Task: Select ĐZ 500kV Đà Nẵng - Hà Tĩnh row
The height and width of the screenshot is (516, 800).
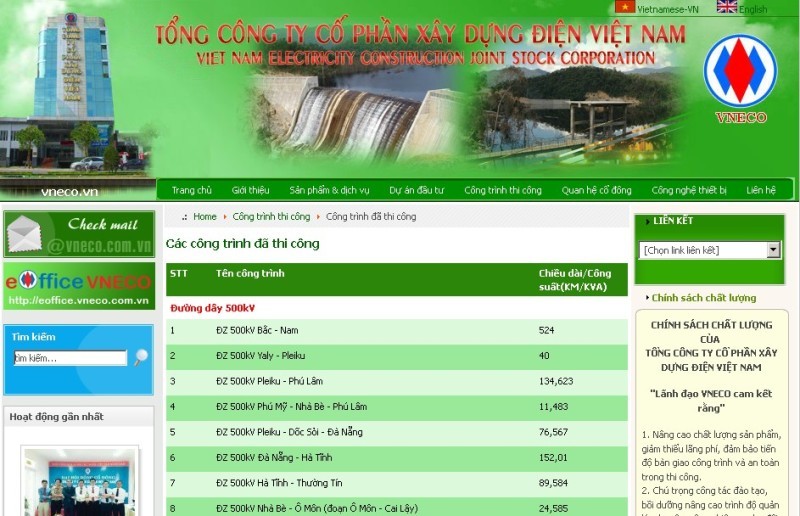Action: pyautogui.click(x=396, y=458)
